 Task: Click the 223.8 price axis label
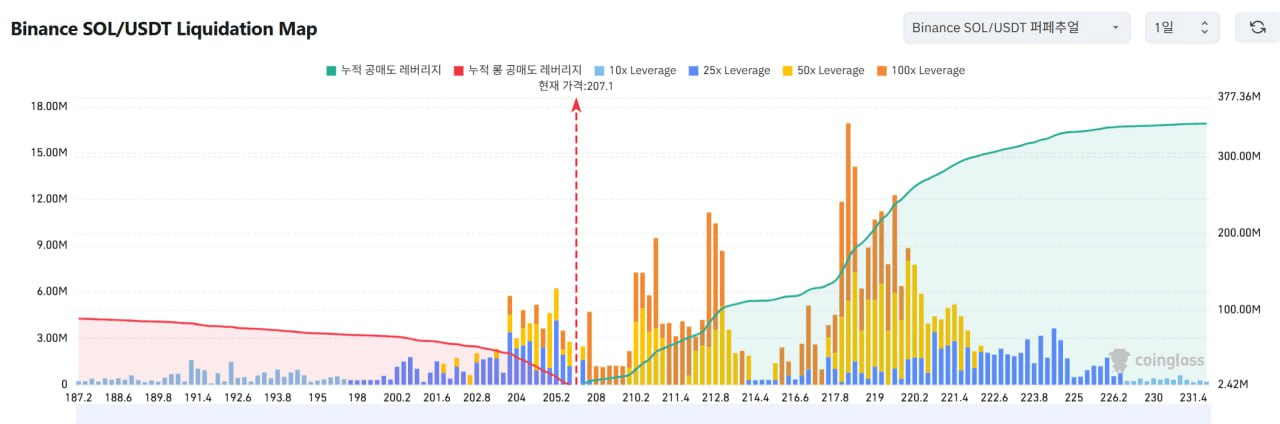point(1034,398)
